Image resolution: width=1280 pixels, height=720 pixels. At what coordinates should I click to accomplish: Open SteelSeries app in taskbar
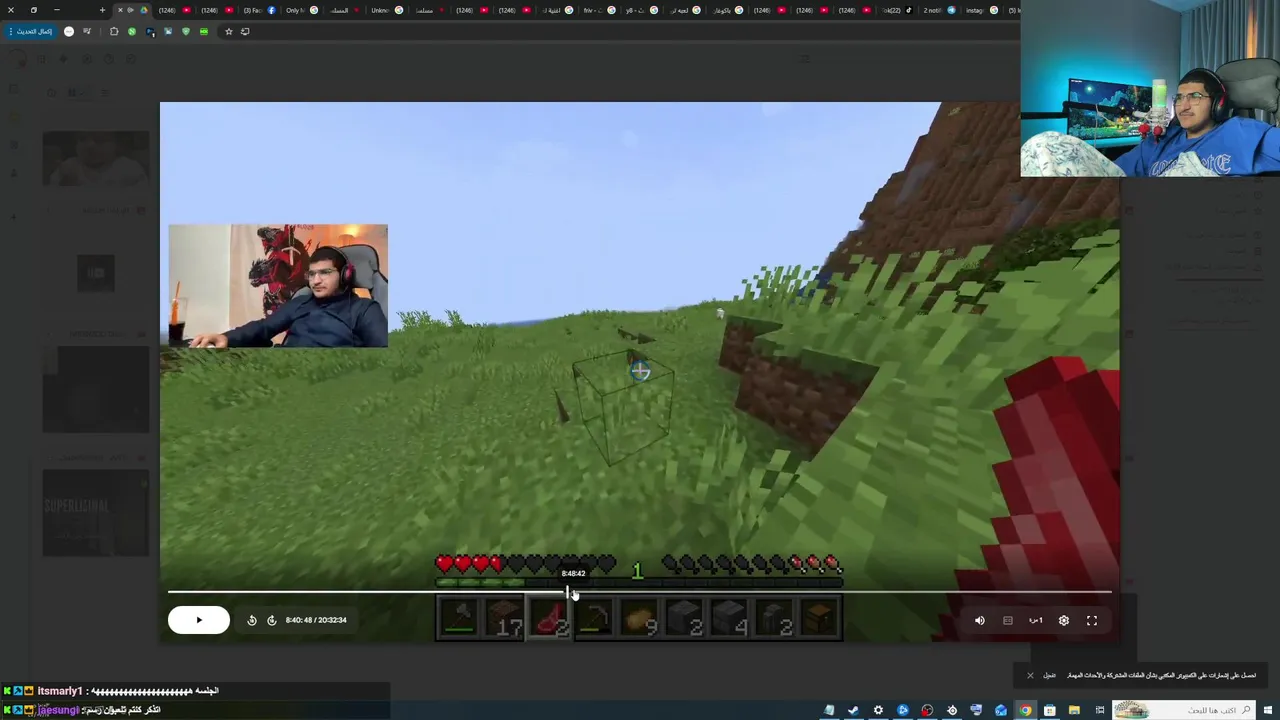pos(952,710)
